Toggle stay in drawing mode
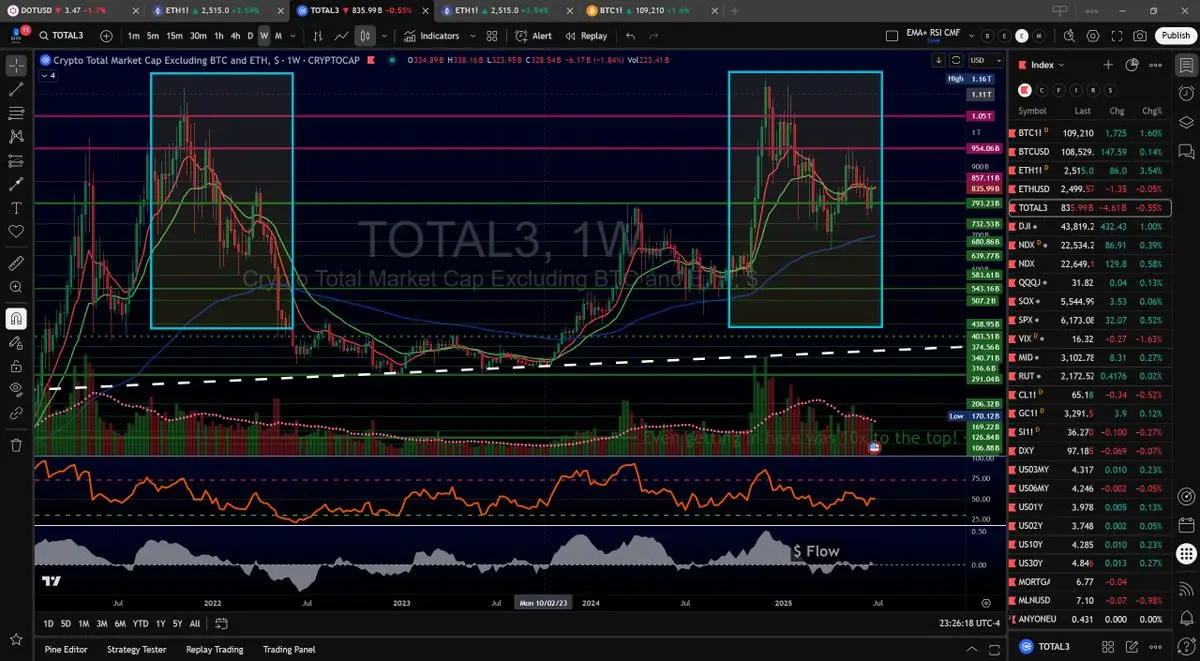Screen dimensions: 1200x661 16,342
